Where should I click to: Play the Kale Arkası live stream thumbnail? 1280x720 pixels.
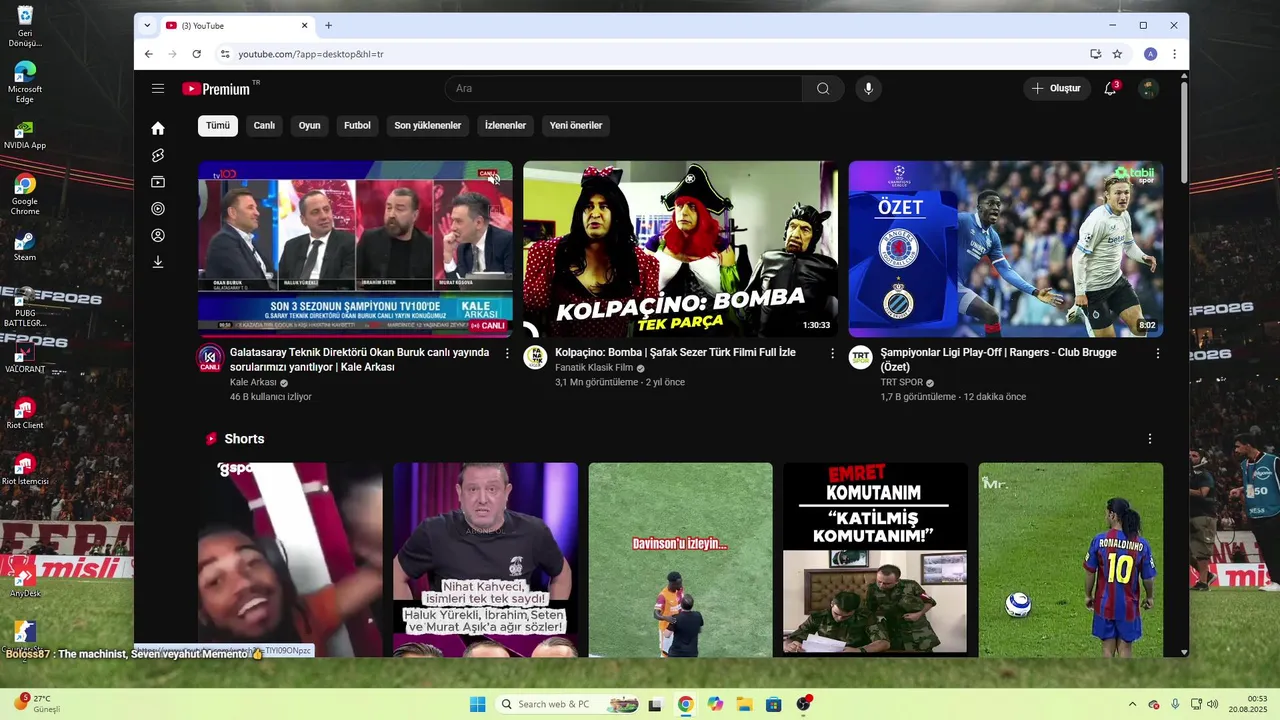coord(355,249)
